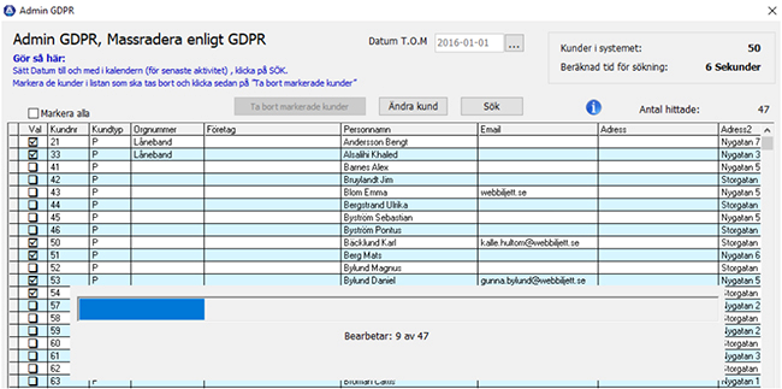Sort by the Email column header
782x389 pixels.
pyautogui.click(x=538, y=129)
